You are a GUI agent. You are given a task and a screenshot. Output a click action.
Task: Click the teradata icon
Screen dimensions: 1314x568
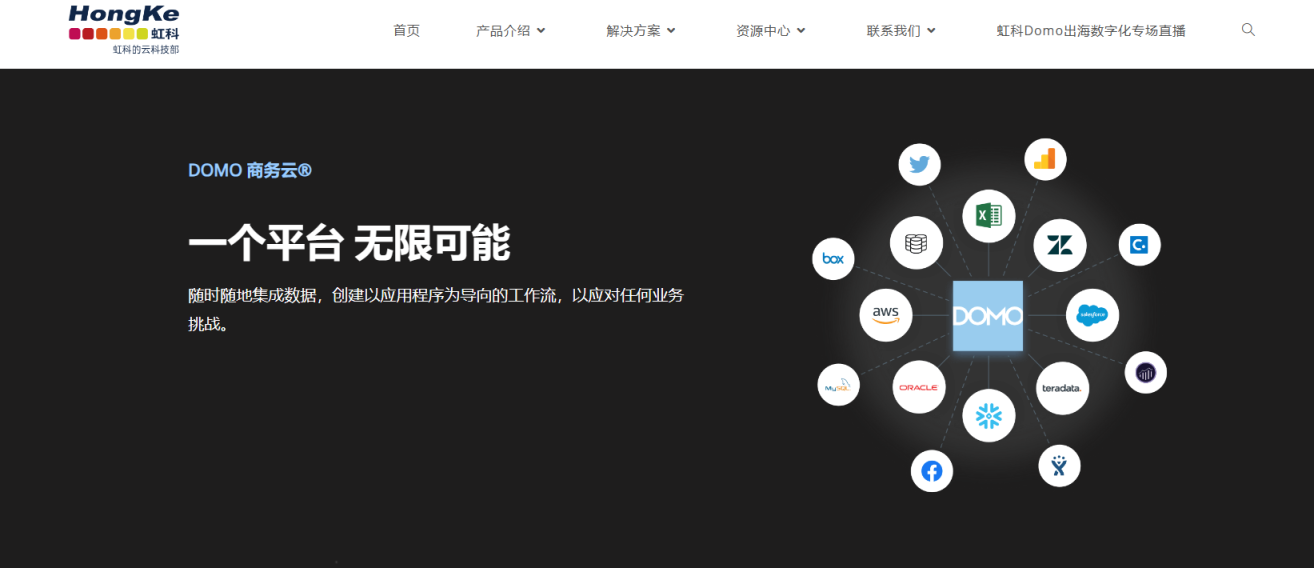(x=1062, y=388)
